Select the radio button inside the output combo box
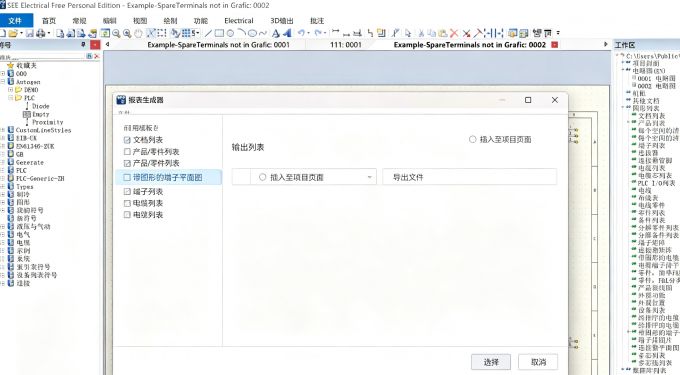The height and width of the screenshot is (375, 680). 262,177
